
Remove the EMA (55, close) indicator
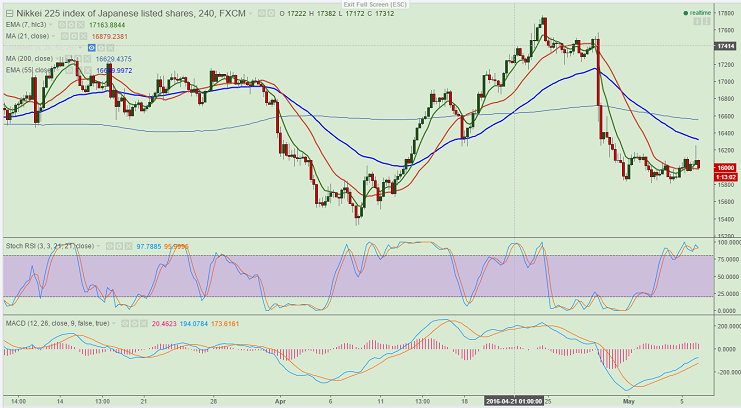88,70
